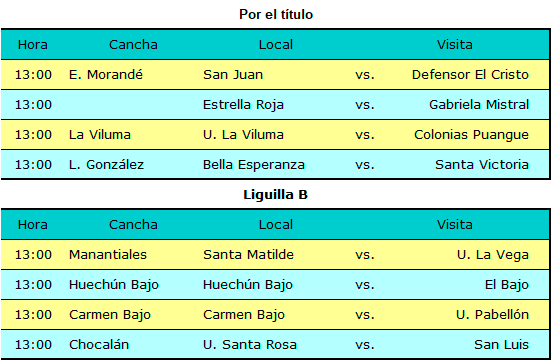Select the Manantiales field cell
Screen dimensions: 551x360
(x=108, y=255)
